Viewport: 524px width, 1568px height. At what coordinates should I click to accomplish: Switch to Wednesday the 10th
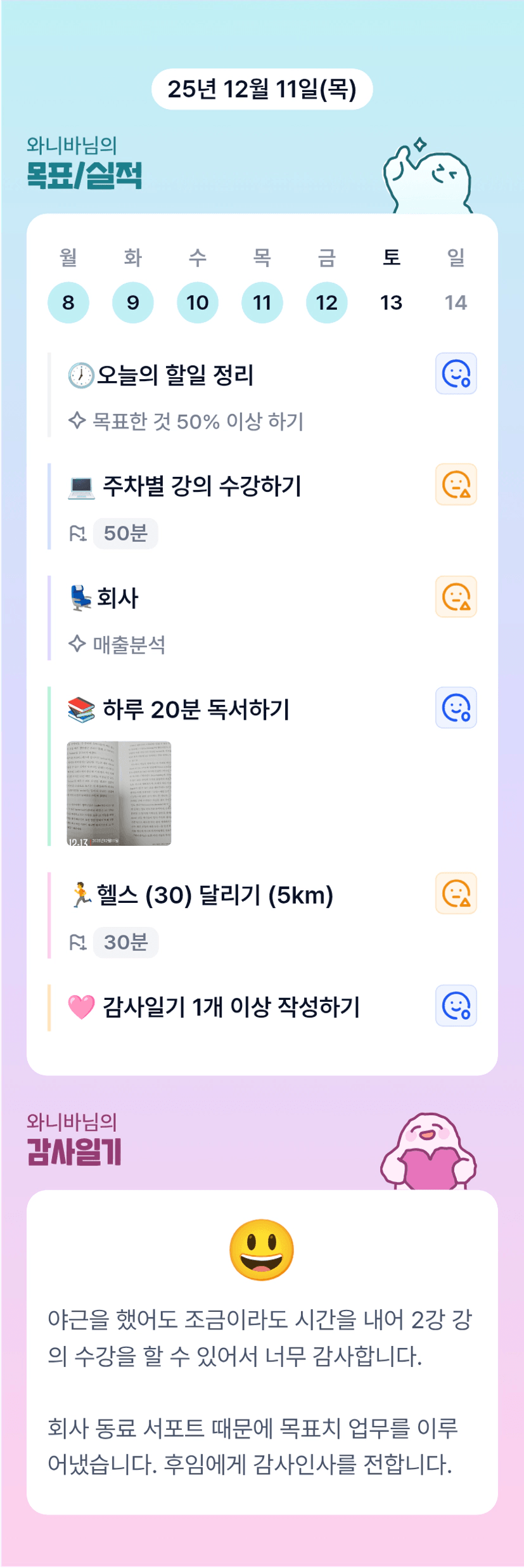198,302
